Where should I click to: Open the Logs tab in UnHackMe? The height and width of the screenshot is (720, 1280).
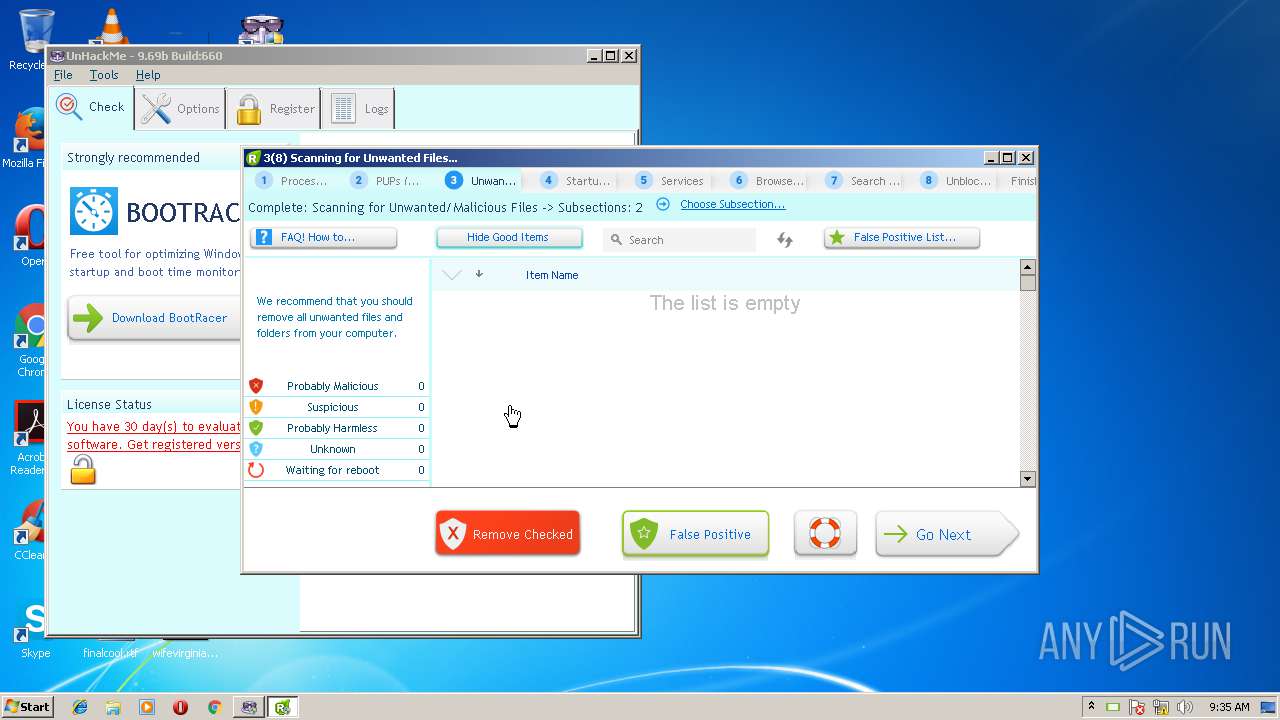point(358,108)
